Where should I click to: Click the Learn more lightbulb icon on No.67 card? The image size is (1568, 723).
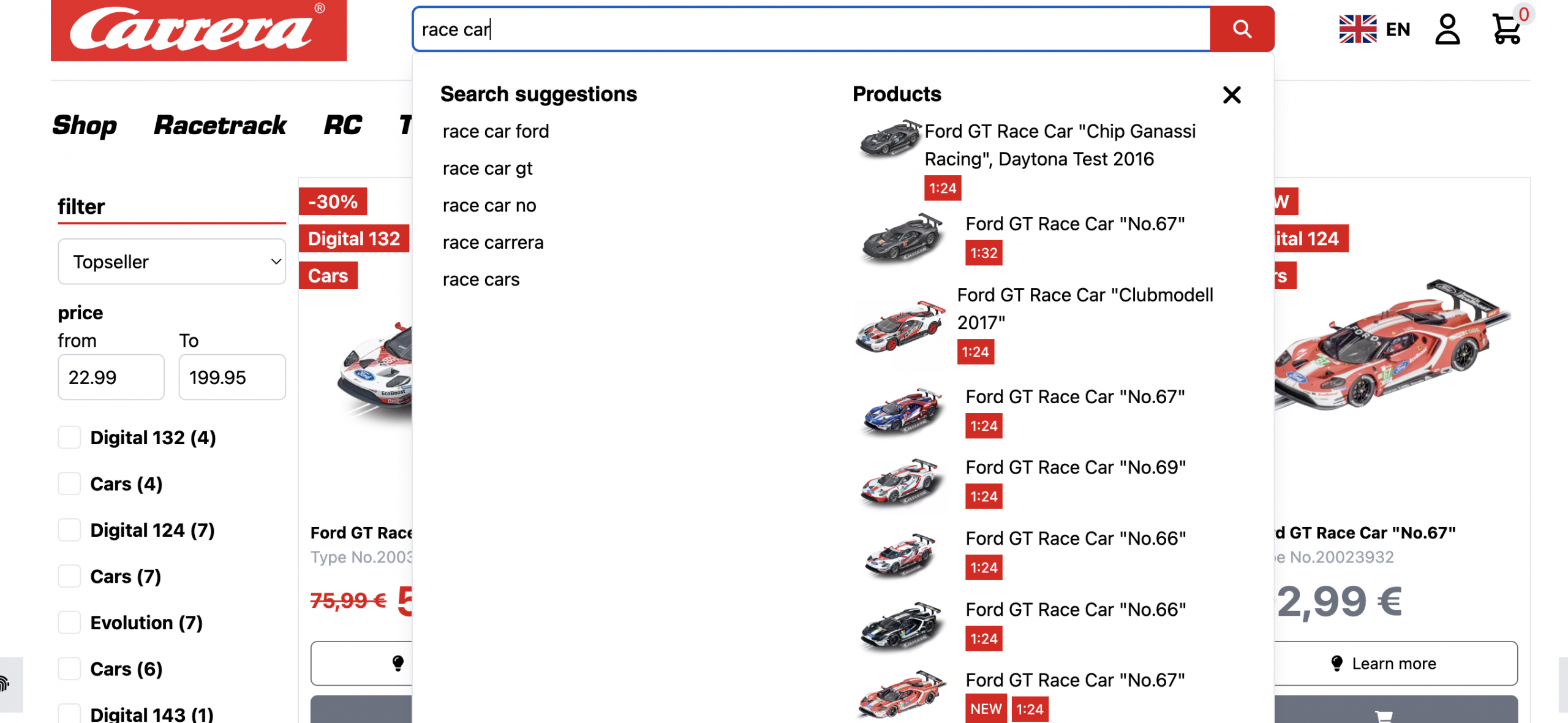(x=1337, y=664)
